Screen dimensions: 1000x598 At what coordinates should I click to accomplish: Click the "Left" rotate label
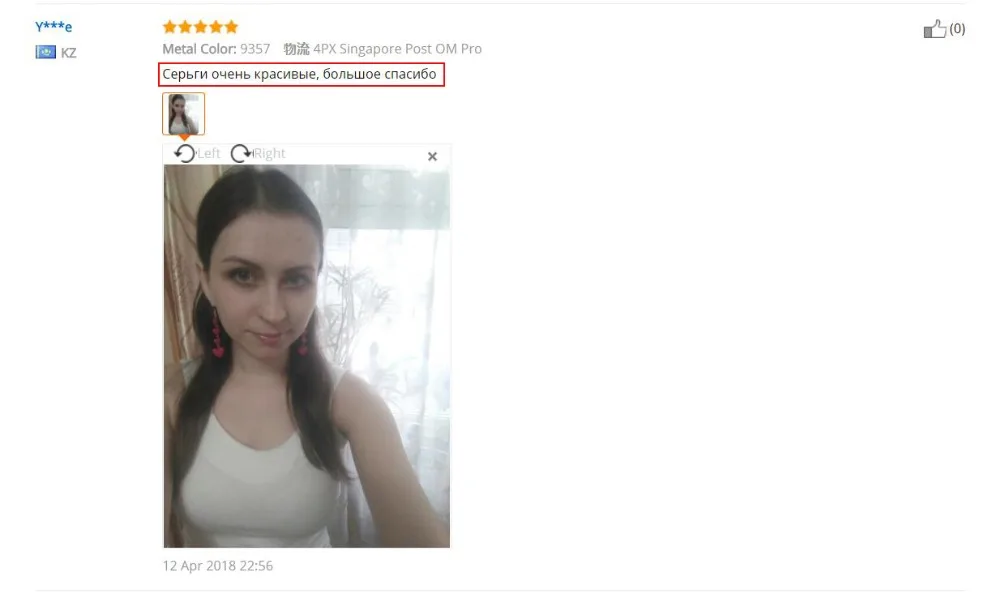coord(209,154)
